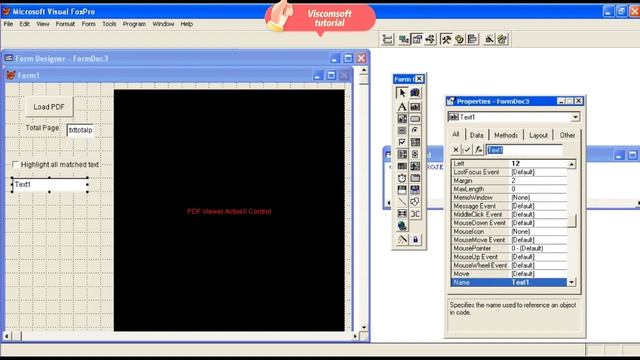Viewport: 640px width, 360px height.
Task: Select the Option Group radio tool
Action: [x=415, y=131]
